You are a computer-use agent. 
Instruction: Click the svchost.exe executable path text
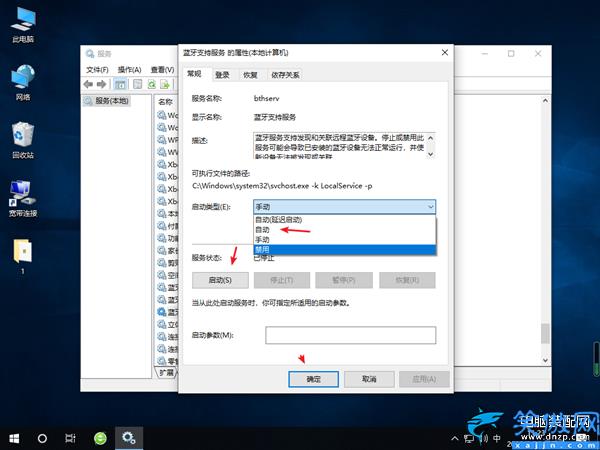tap(282, 186)
